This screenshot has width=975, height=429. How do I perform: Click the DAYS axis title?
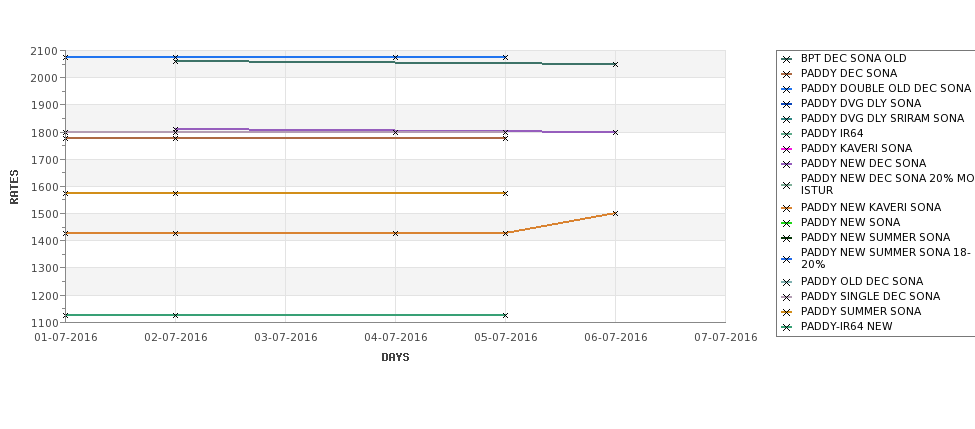(x=395, y=357)
